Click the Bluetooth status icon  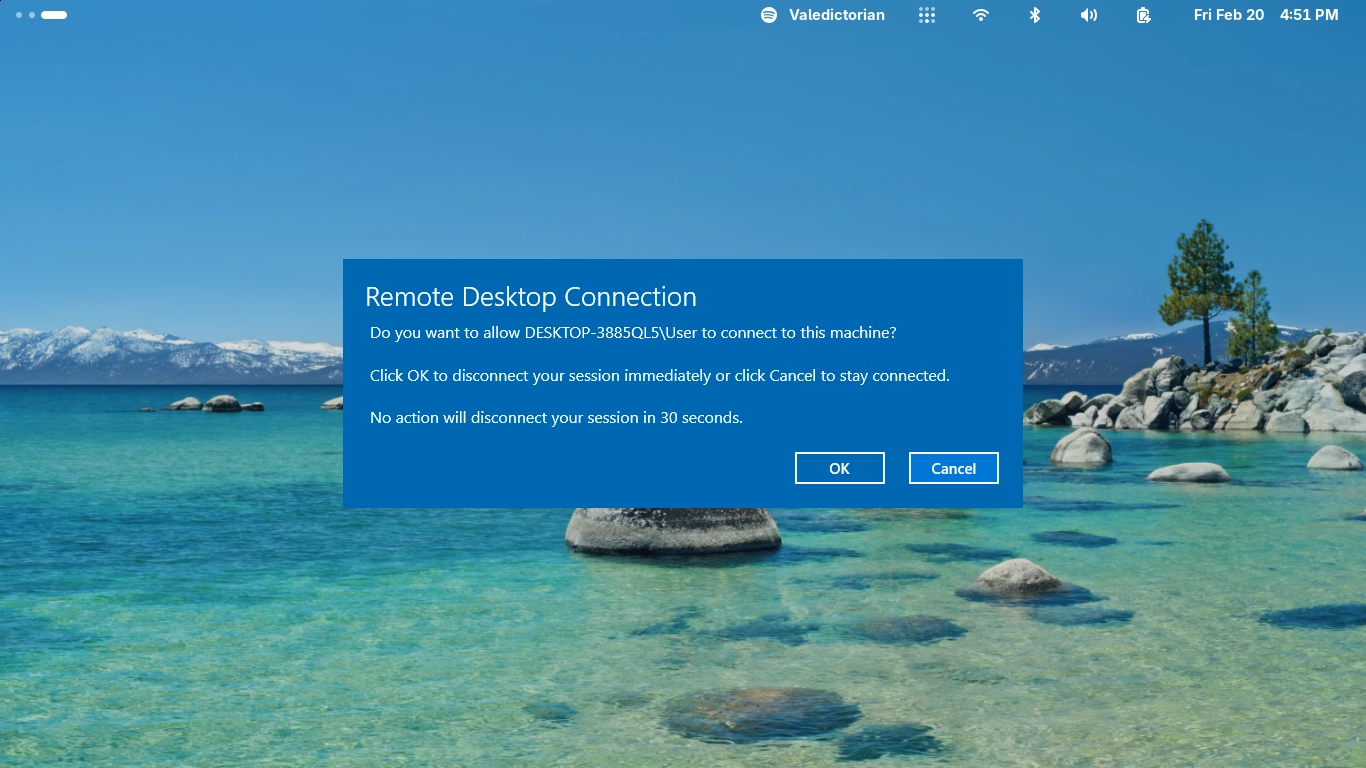pos(1035,15)
